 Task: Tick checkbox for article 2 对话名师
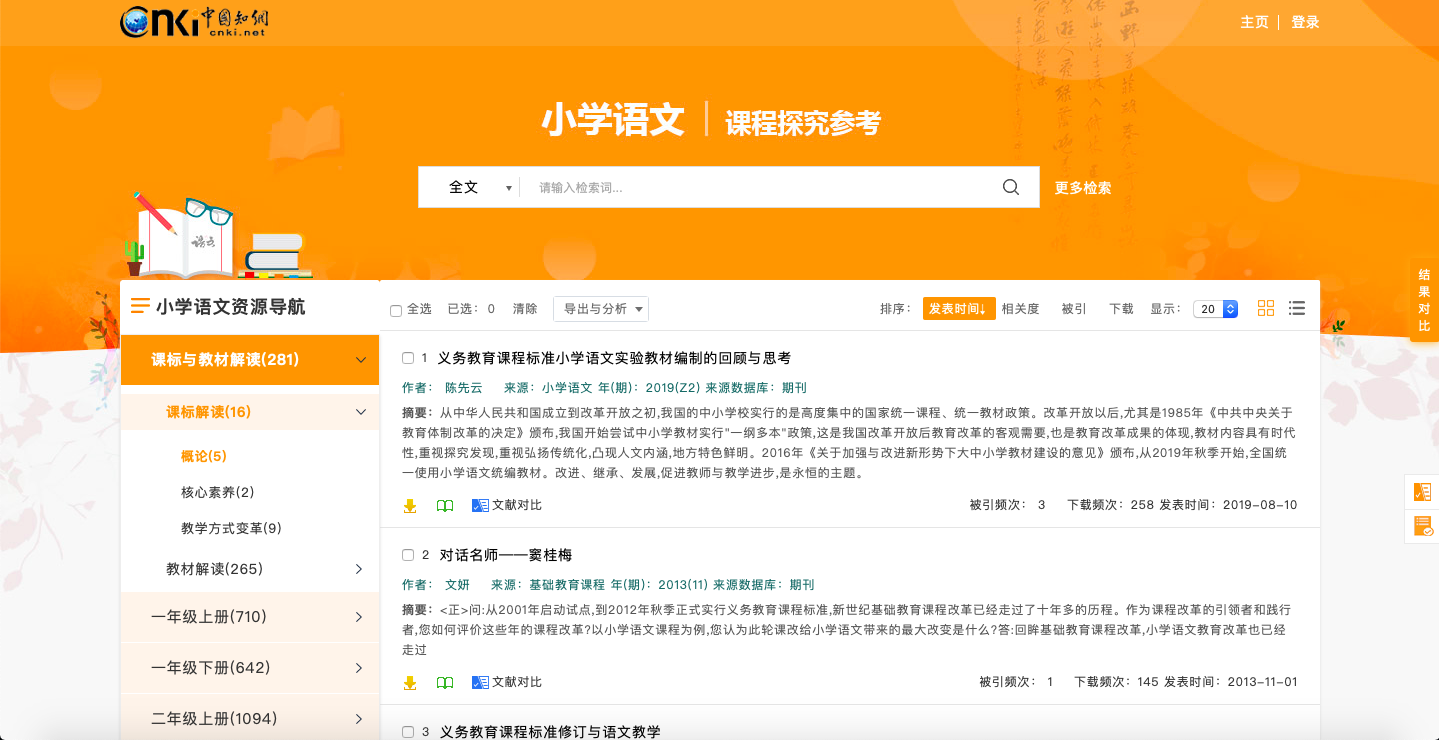[x=408, y=555]
